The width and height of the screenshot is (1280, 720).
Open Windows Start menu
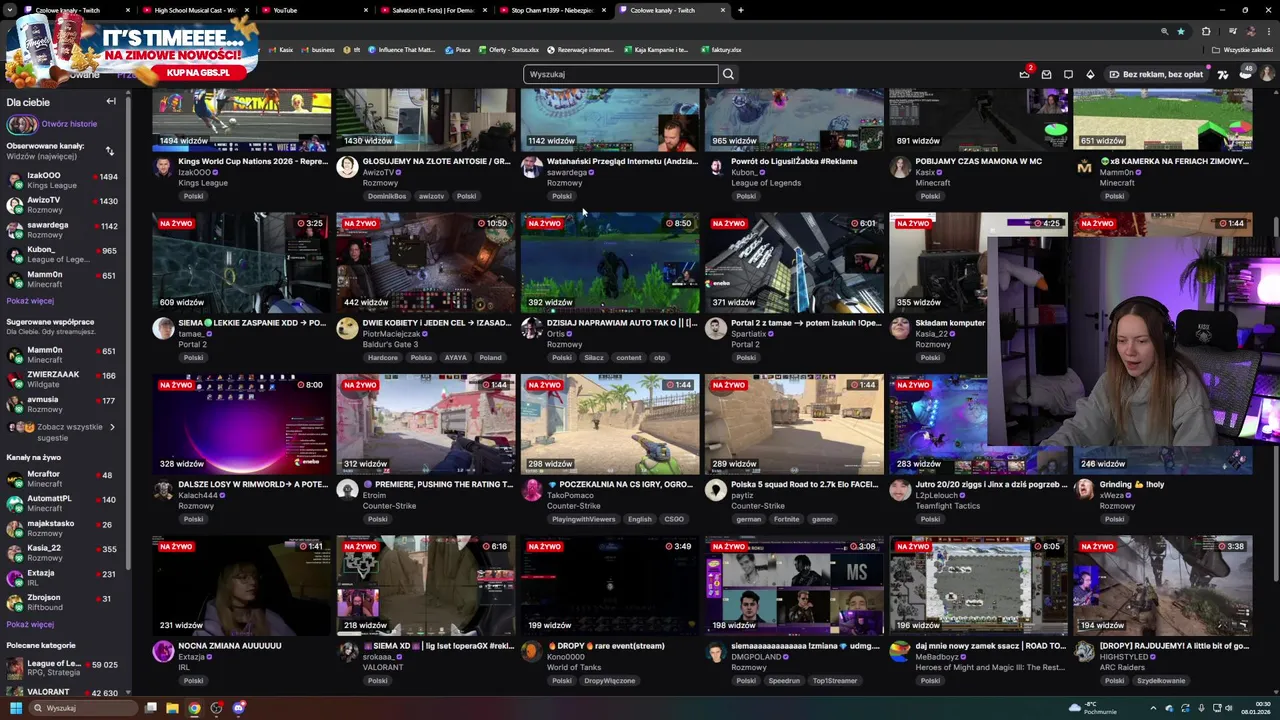pos(15,708)
